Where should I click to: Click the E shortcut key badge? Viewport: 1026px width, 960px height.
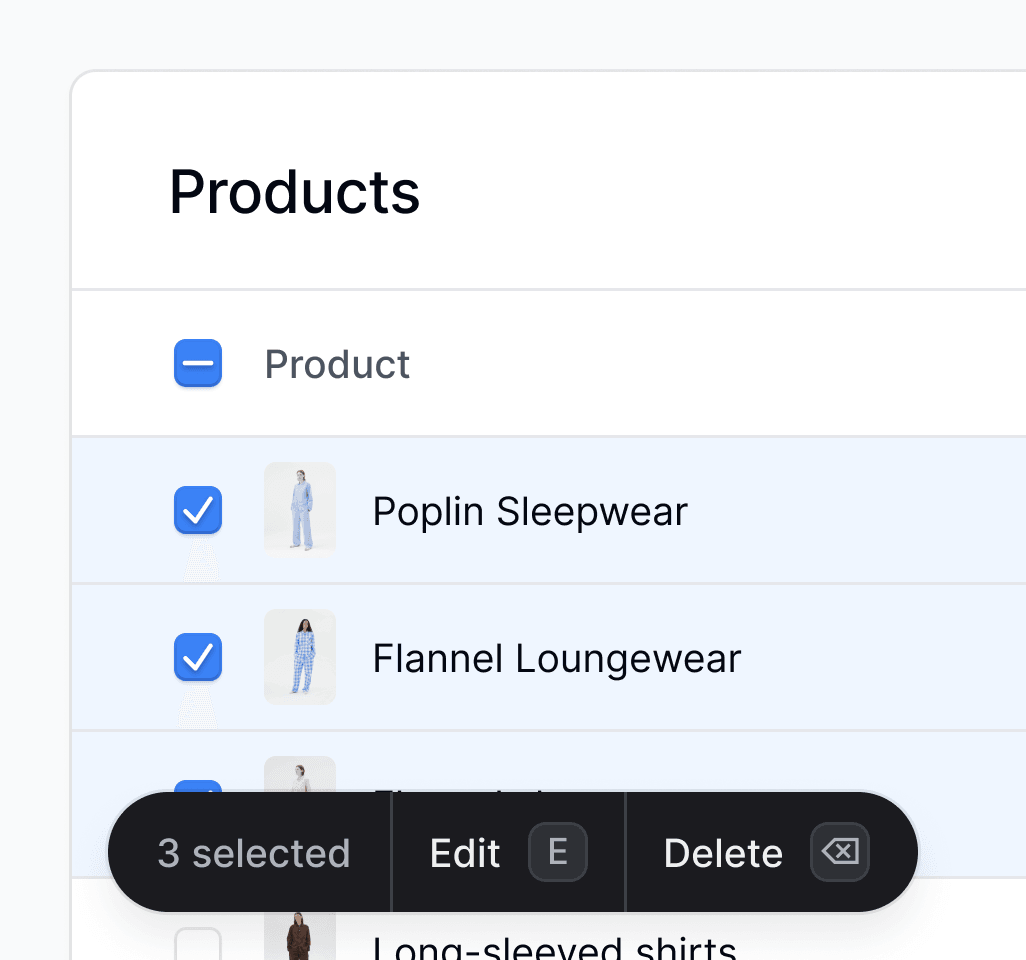click(x=557, y=852)
